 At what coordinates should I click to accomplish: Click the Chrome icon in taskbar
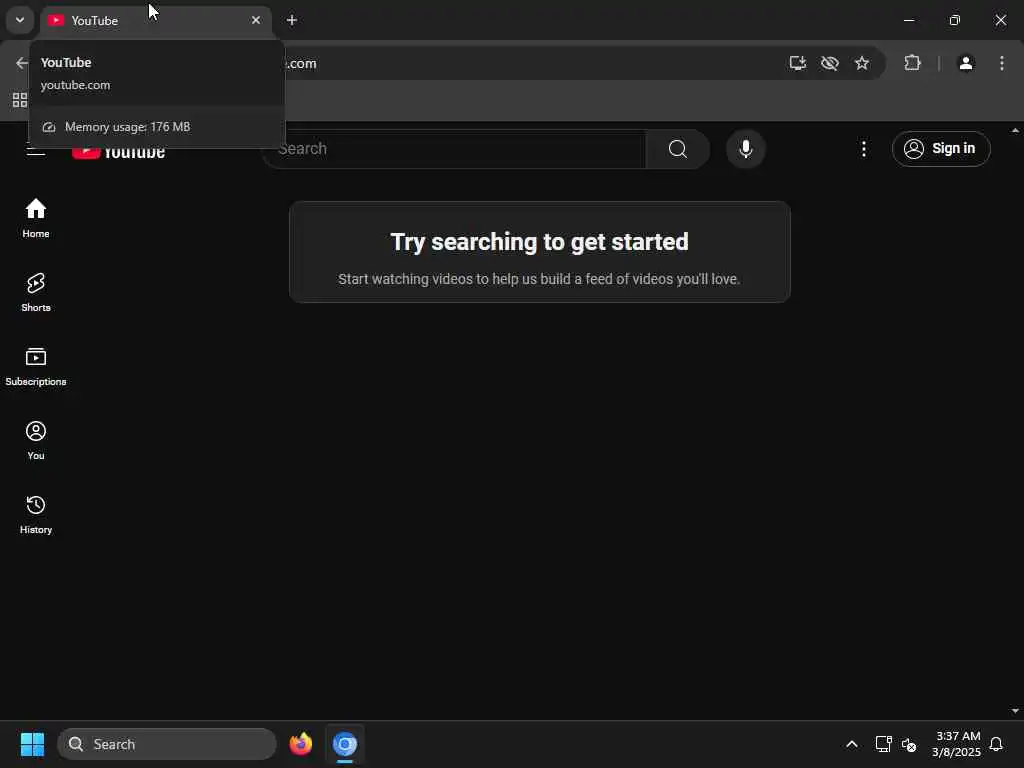click(345, 744)
